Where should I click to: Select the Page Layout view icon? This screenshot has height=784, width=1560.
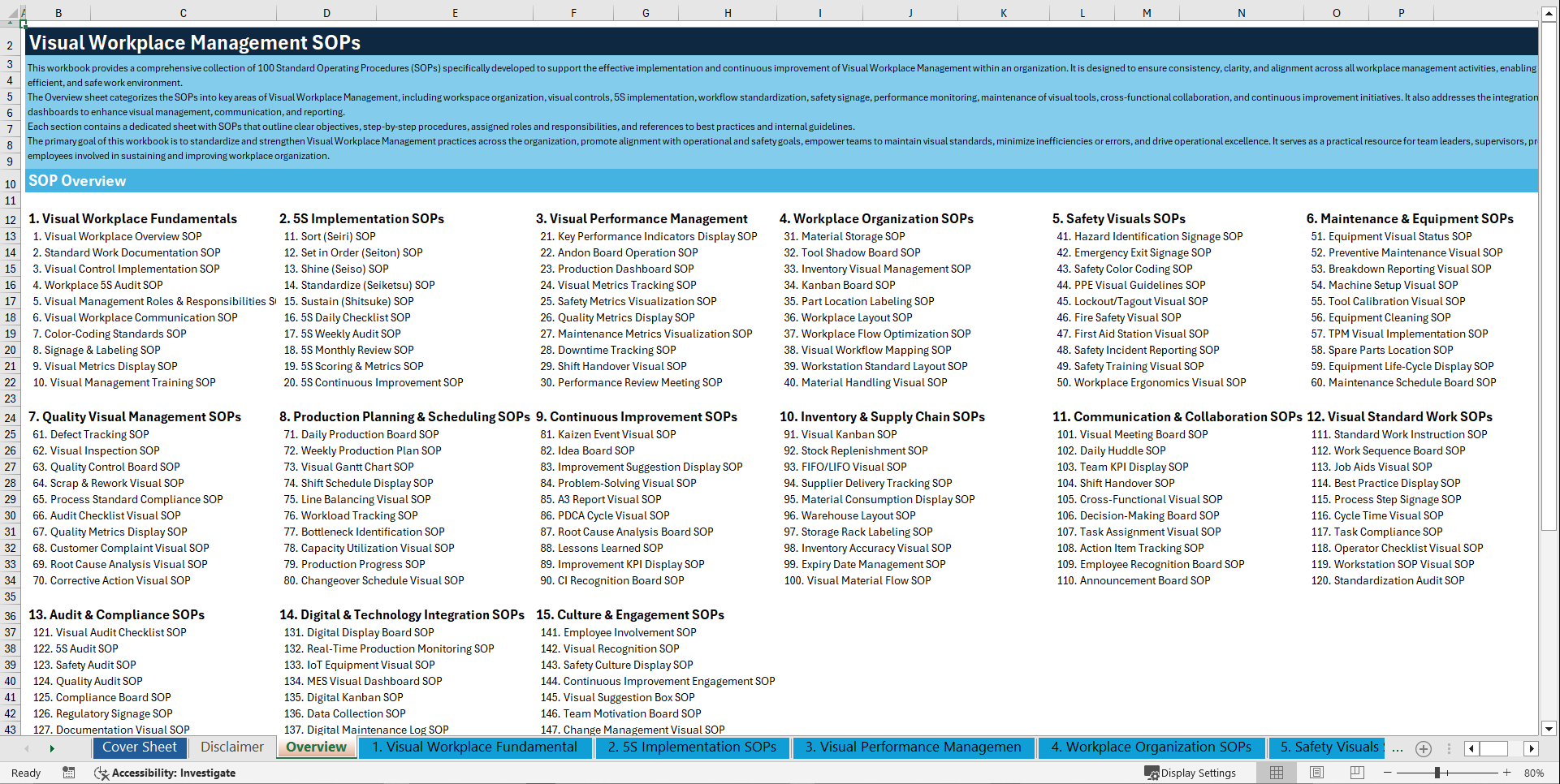pos(1316,773)
